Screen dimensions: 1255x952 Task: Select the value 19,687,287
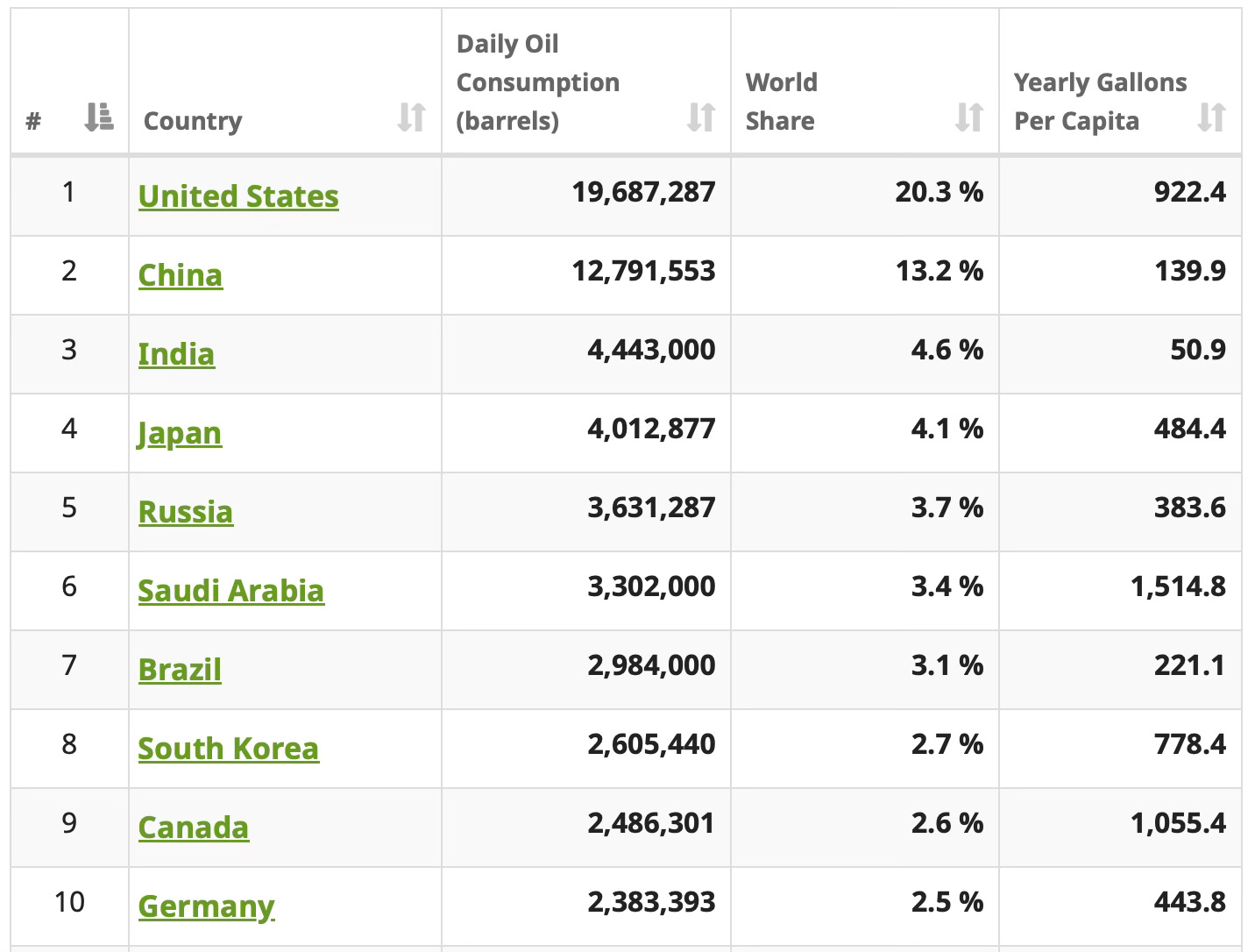coord(644,192)
